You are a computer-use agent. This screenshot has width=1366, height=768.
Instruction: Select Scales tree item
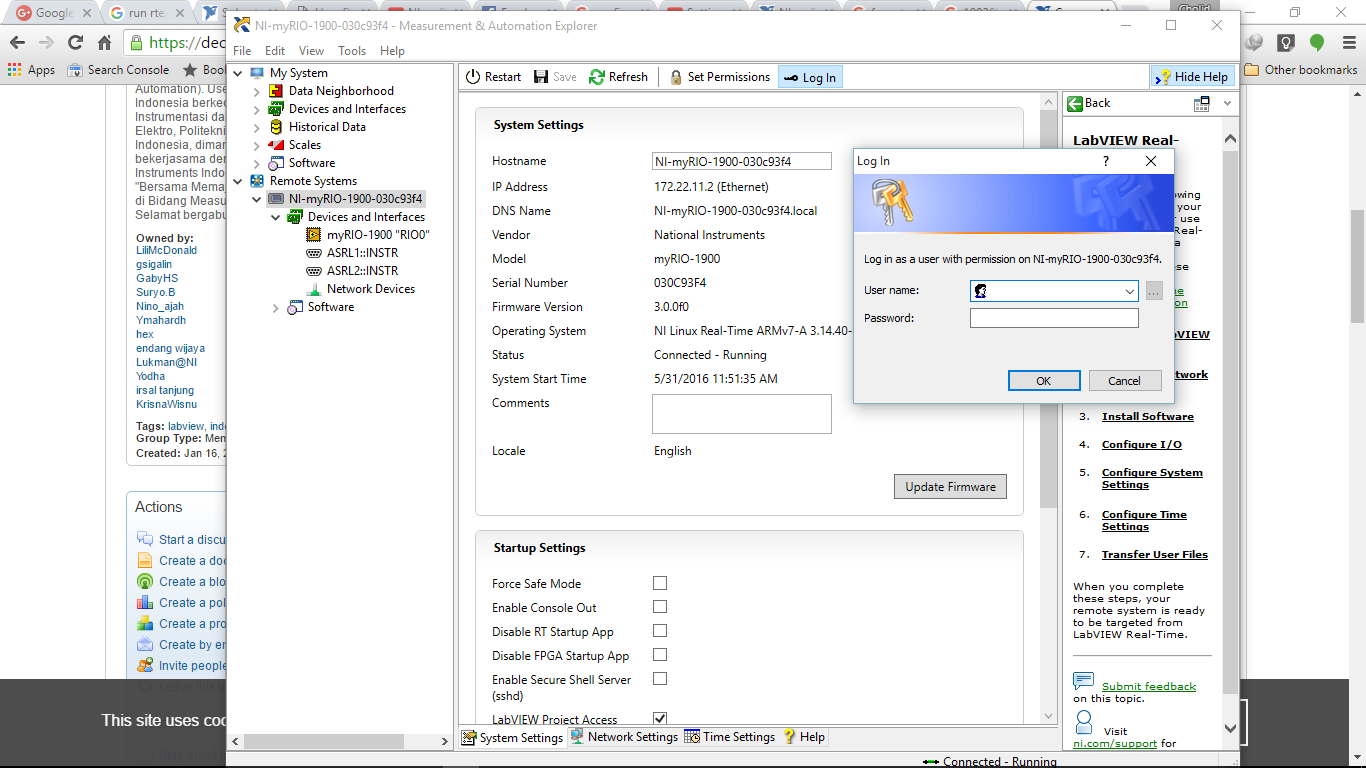pyautogui.click(x=305, y=145)
